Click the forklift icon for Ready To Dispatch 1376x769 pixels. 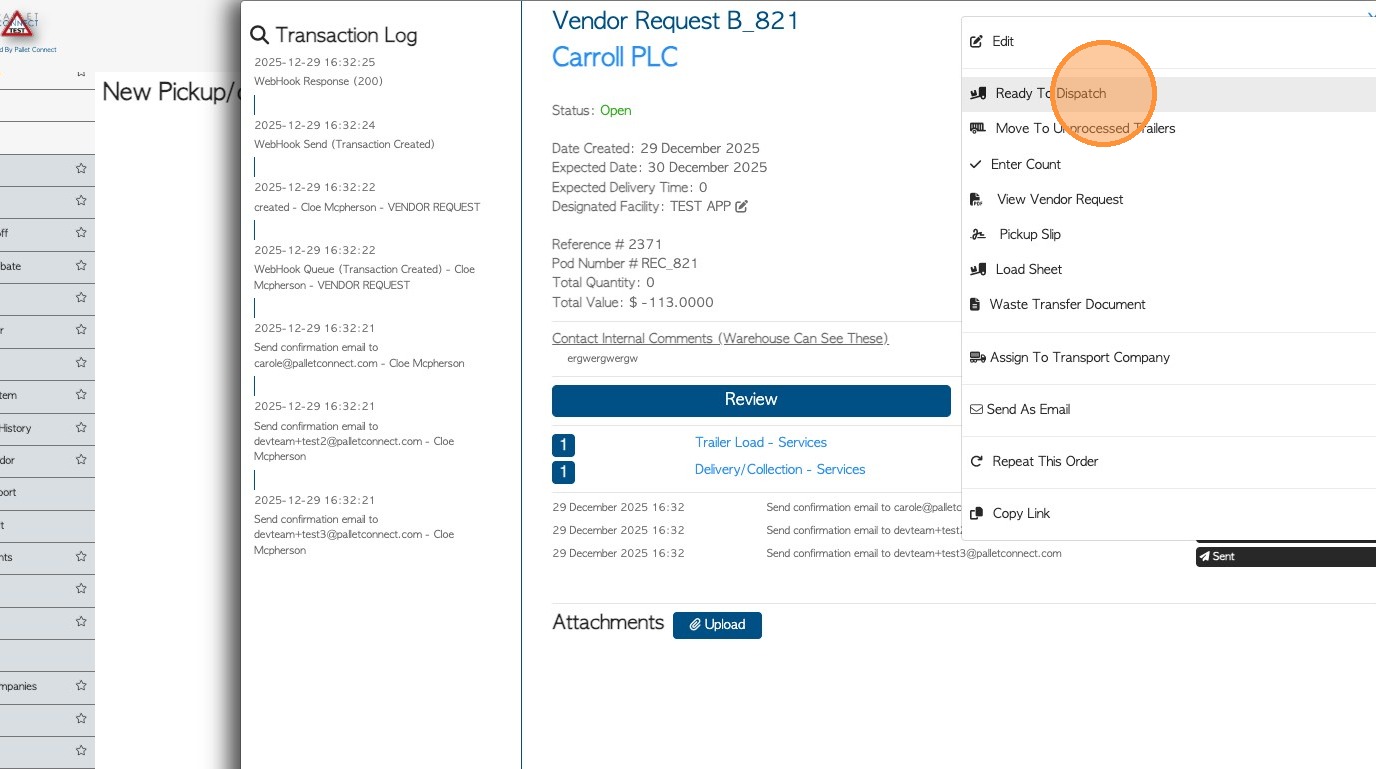click(x=978, y=94)
